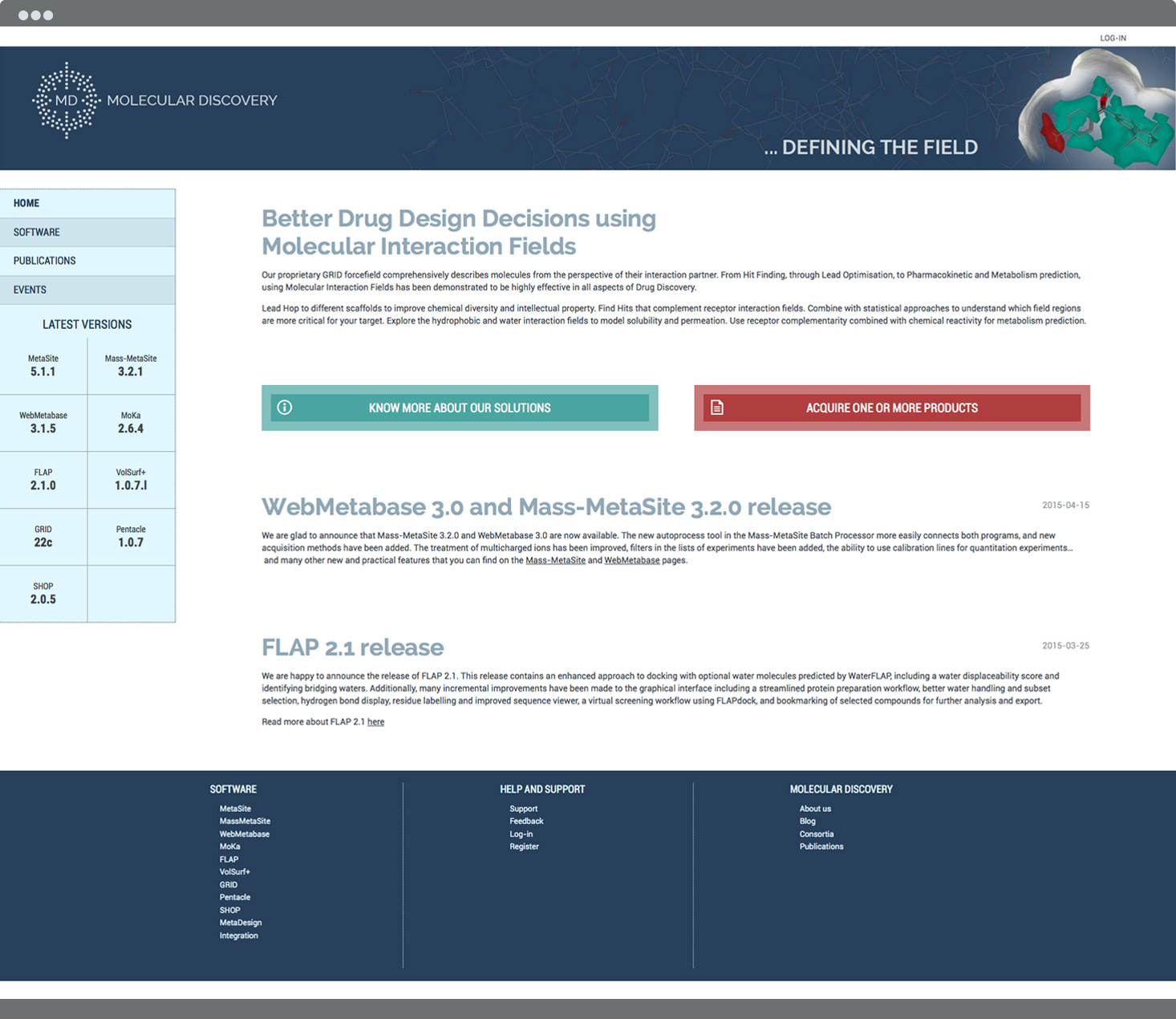Screen dimensions: 1176x1019
Task: Open Support in footer help section
Action: [523, 809]
